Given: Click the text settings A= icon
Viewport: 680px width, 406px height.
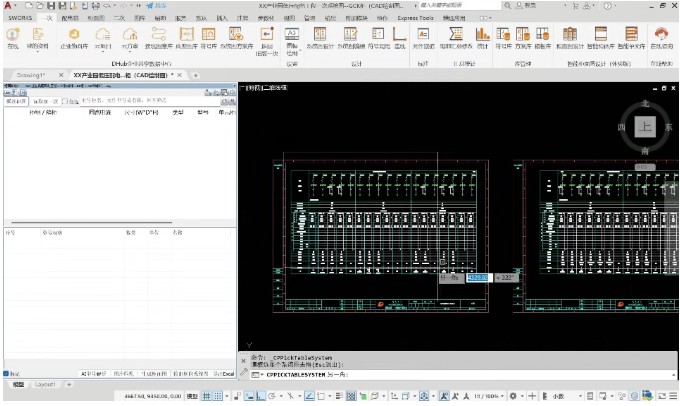Looking at the screenshot, I should click(x=423, y=34).
